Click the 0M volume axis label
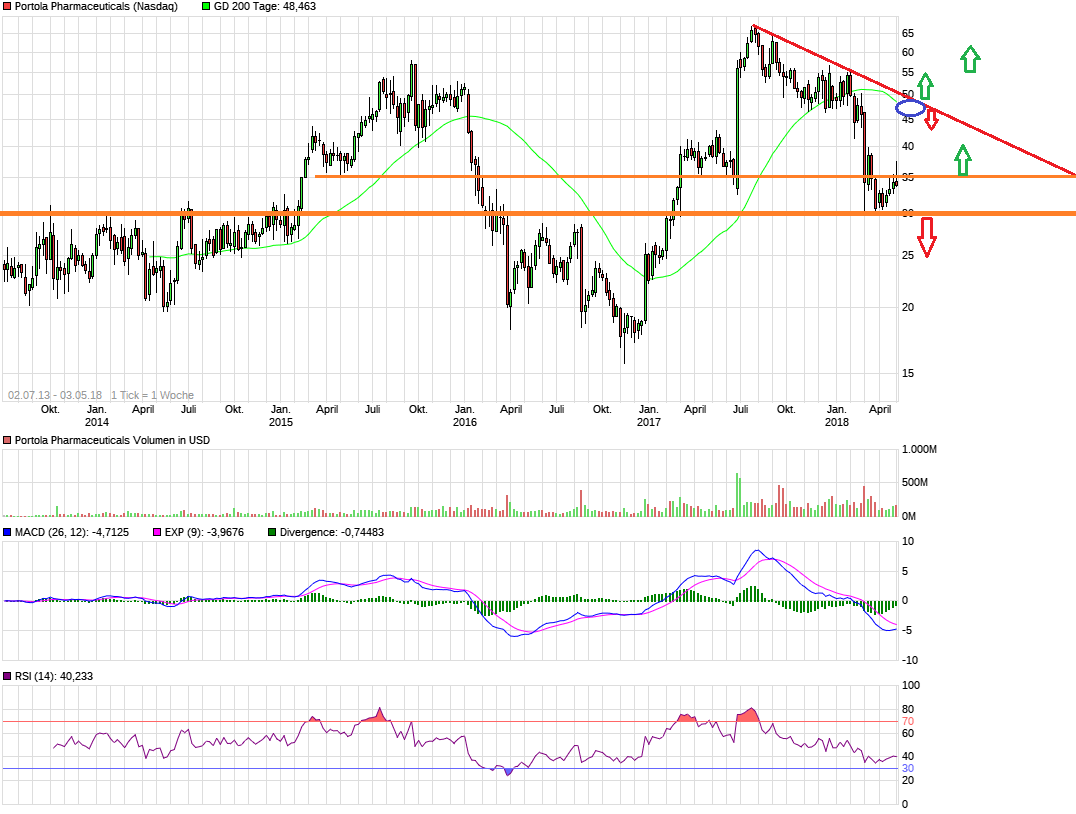1076x814 pixels. point(909,515)
